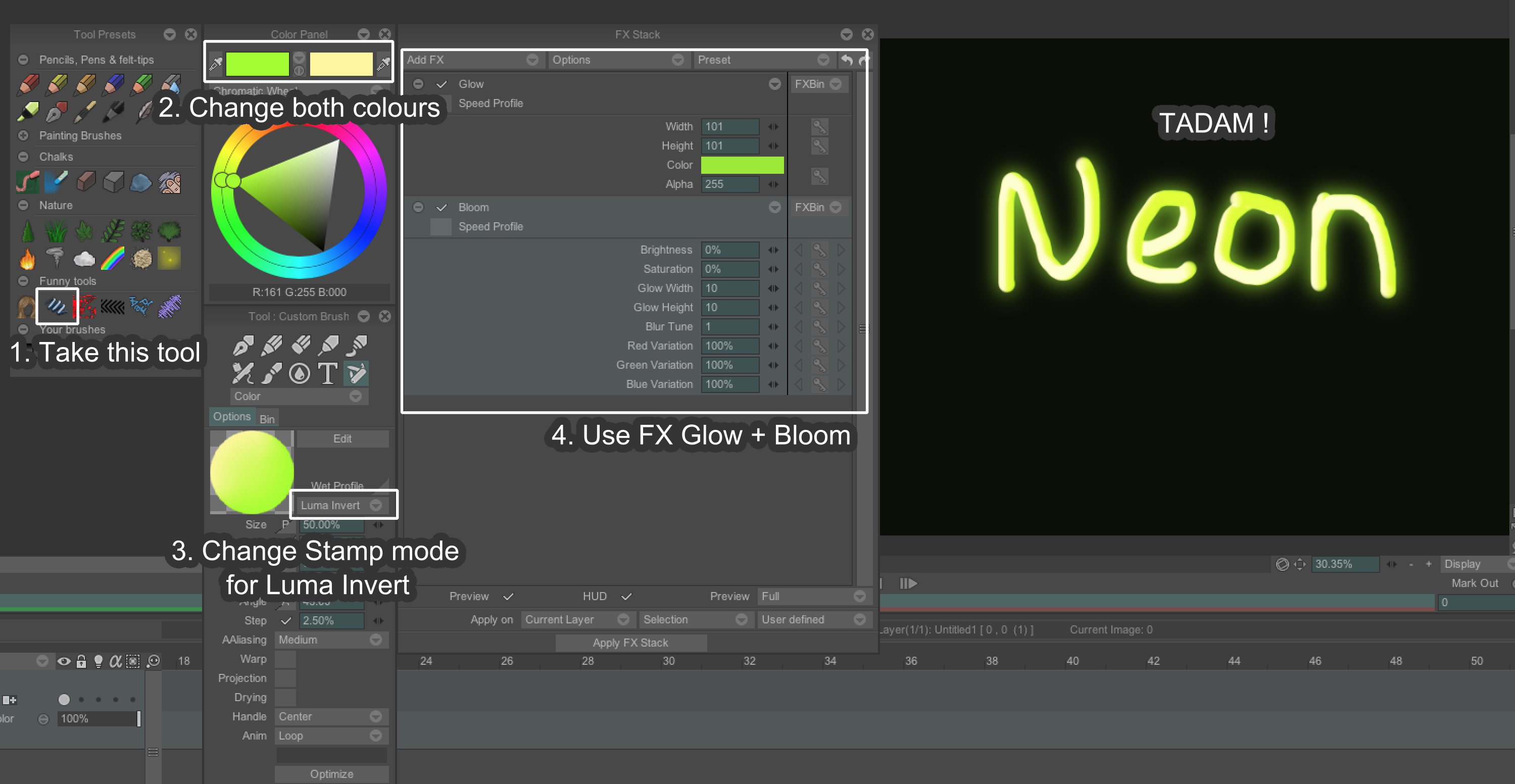The image size is (1515, 784).
Task: Open the Handle Center dropdown
Action: click(331, 717)
